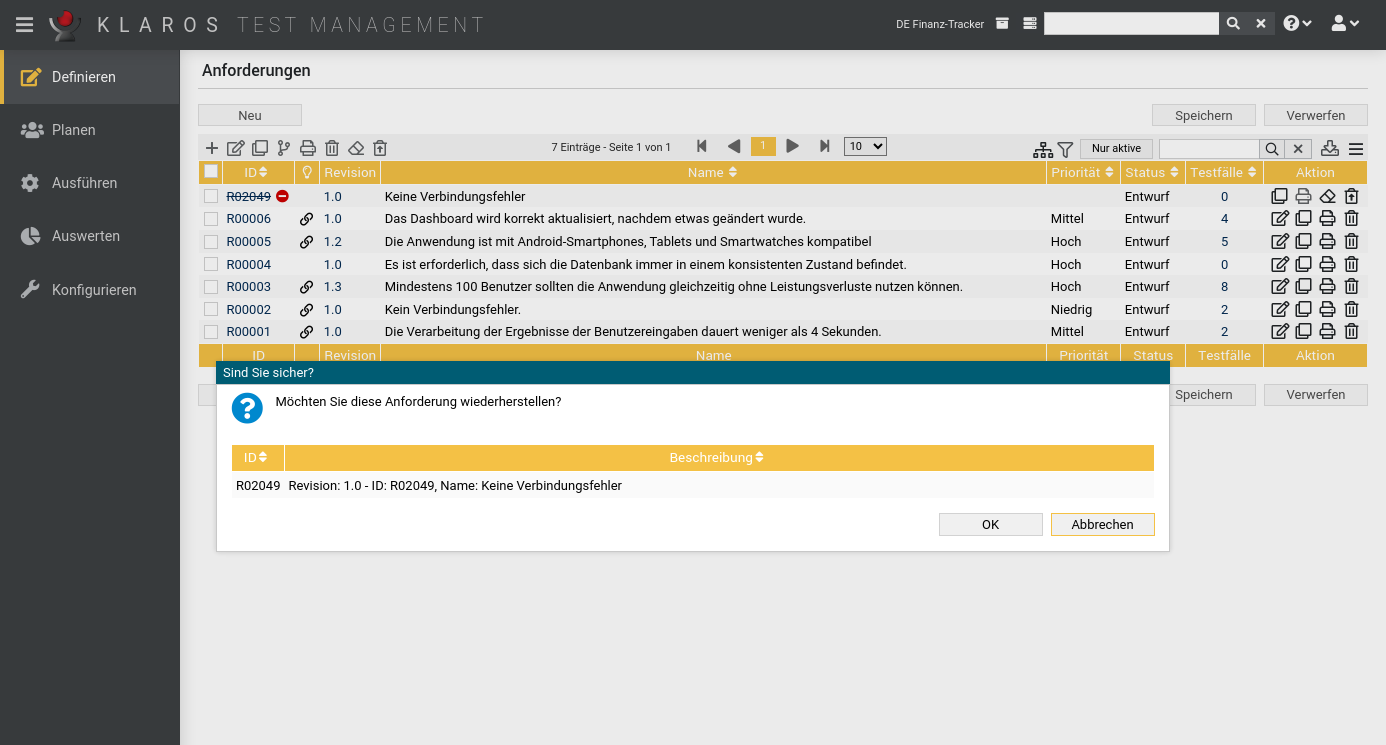Check the box for requirement R00002
1386x745 pixels.
point(211,309)
